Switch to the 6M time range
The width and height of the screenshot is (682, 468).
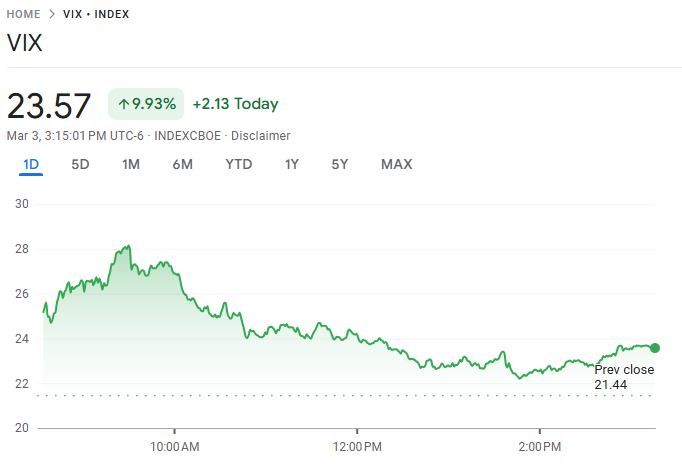pos(182,164)
